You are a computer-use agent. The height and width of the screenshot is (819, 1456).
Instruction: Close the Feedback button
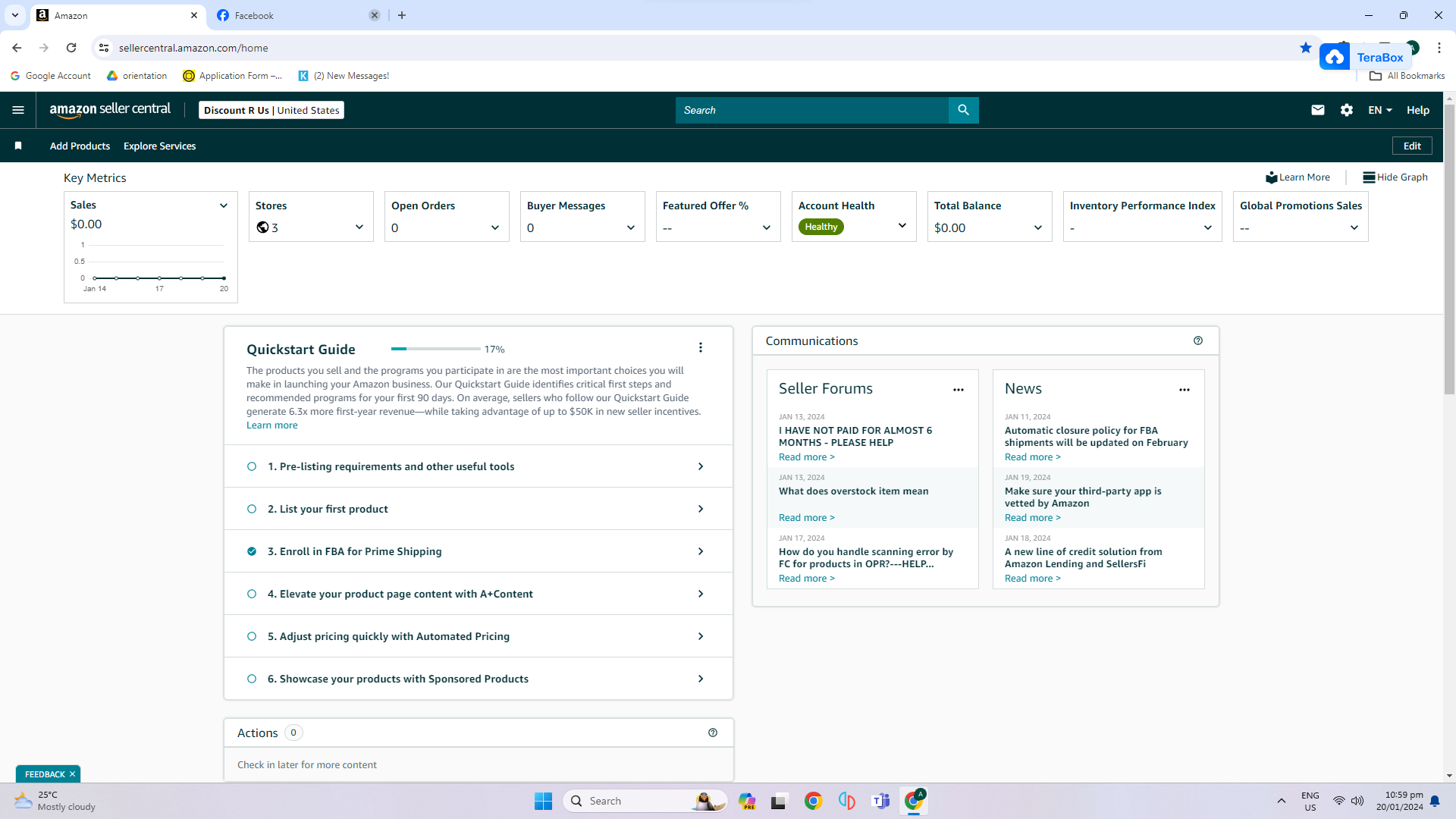pos(72,774)
